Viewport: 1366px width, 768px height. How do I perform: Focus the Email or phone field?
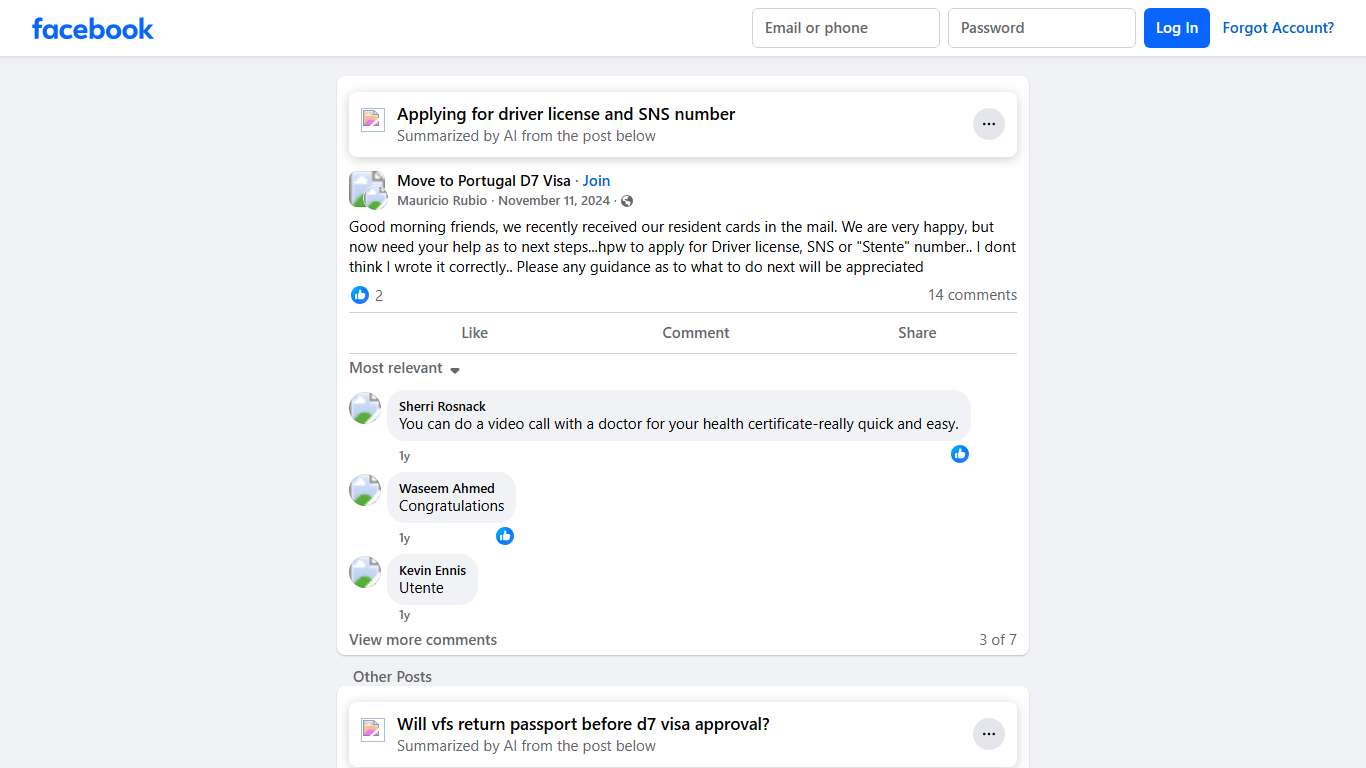[x=845, y=28]
